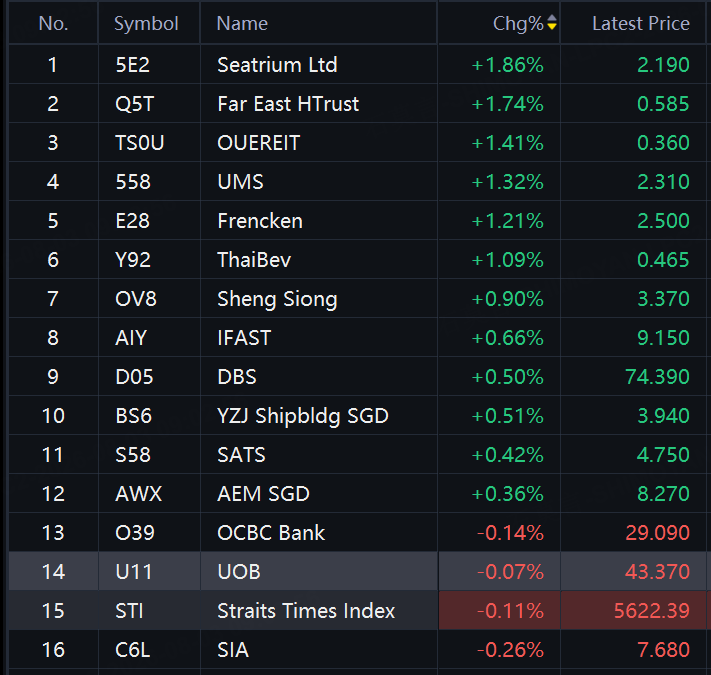The height and width of the screenshot is (675, 711).
Task: Select symbol Y92
Action: click(133, 260)
